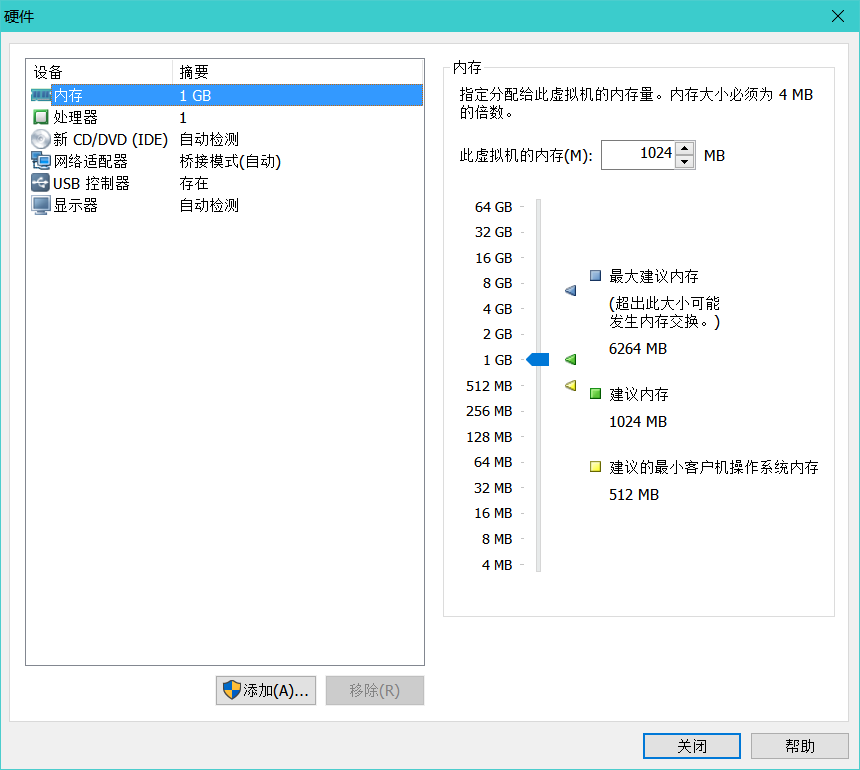Screen dimensions: 860x770
Task: Decrease memory with the spinner down arrow
Action: pos(684,162)
